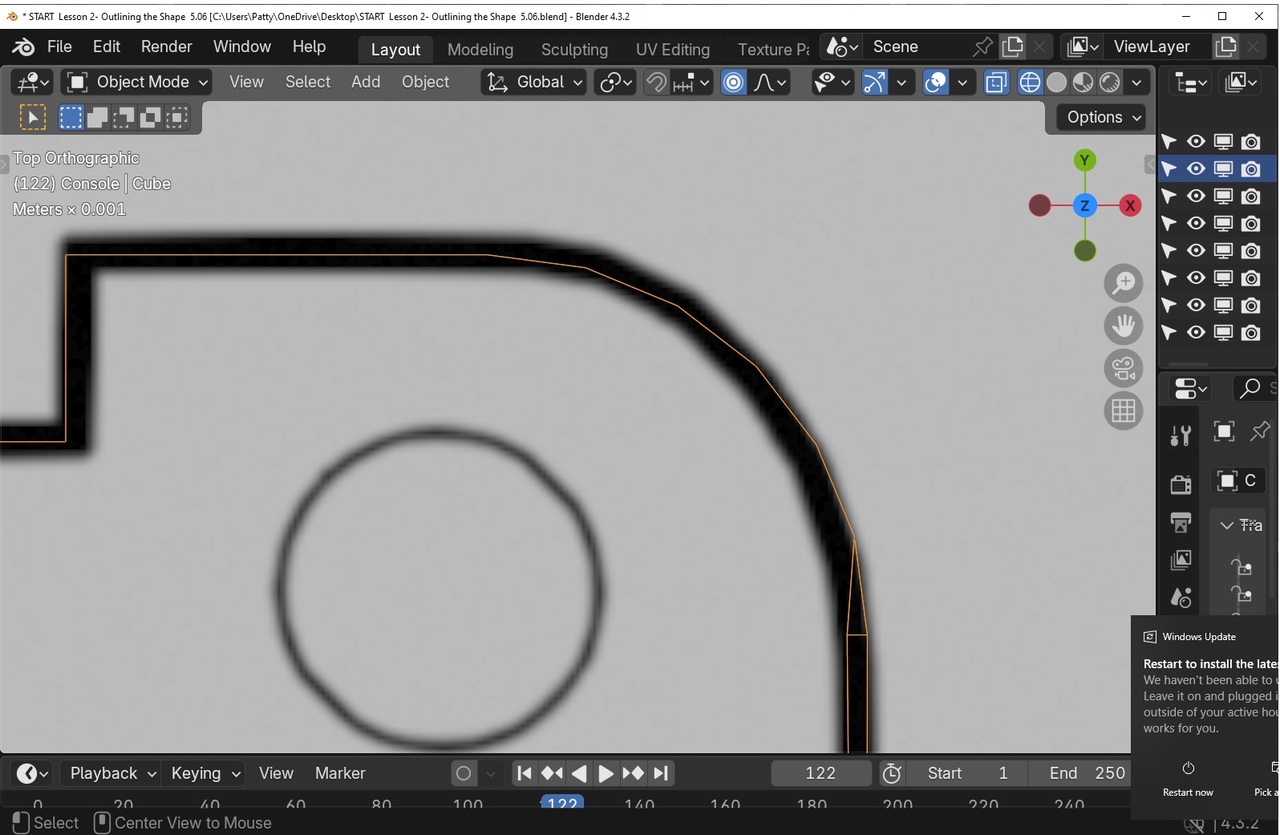Hide the highlighted outliner row's eye icon
The image size is (1280, 835).
click(x=1196, y=169)
